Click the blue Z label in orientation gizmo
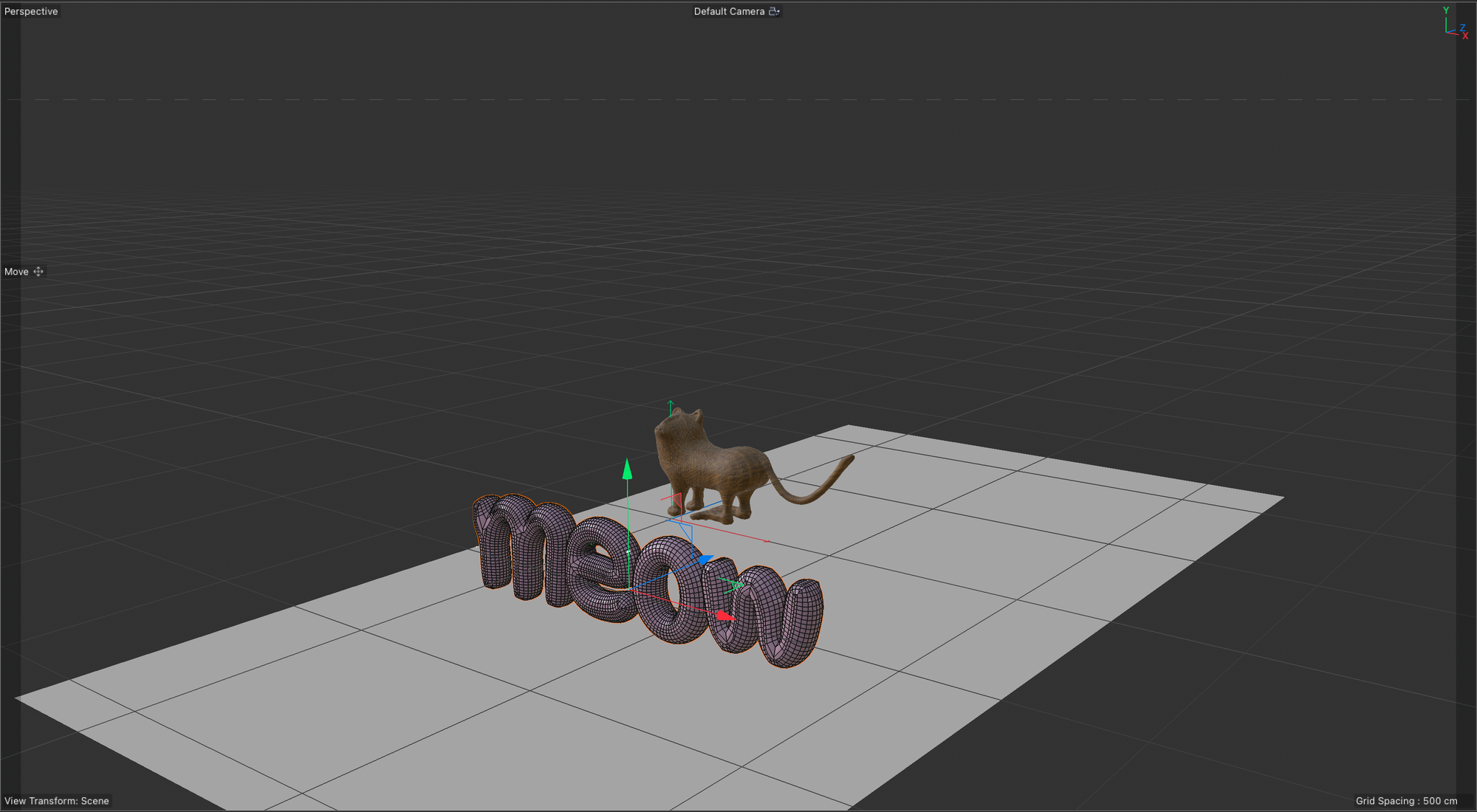The height and width of the screenshot is (812, 1477). pyautogui.click(x=1462, y=28)
